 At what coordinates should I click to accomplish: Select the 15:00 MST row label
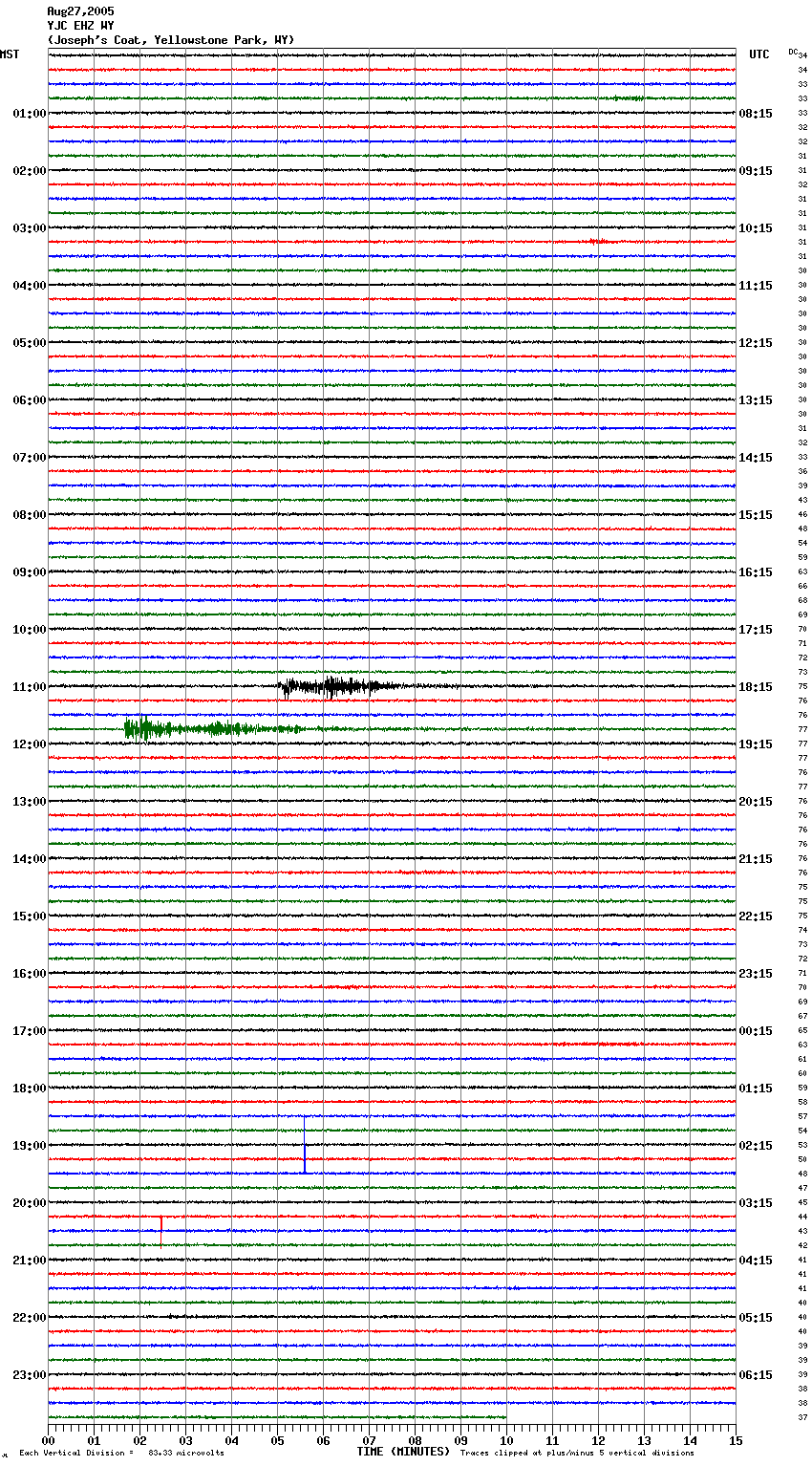pyautogui.click(x=30, y=916)
